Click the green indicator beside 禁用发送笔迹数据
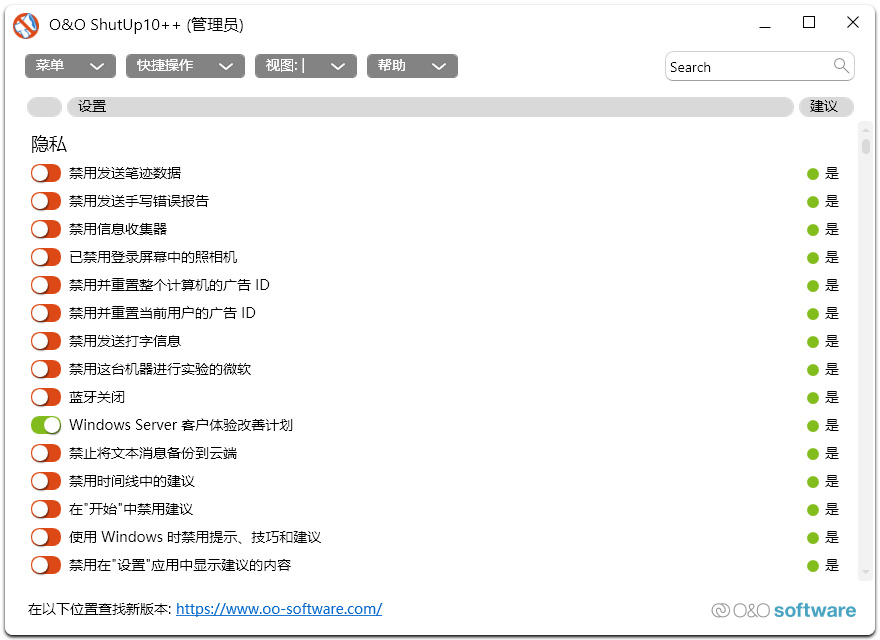 pos(812,173)
